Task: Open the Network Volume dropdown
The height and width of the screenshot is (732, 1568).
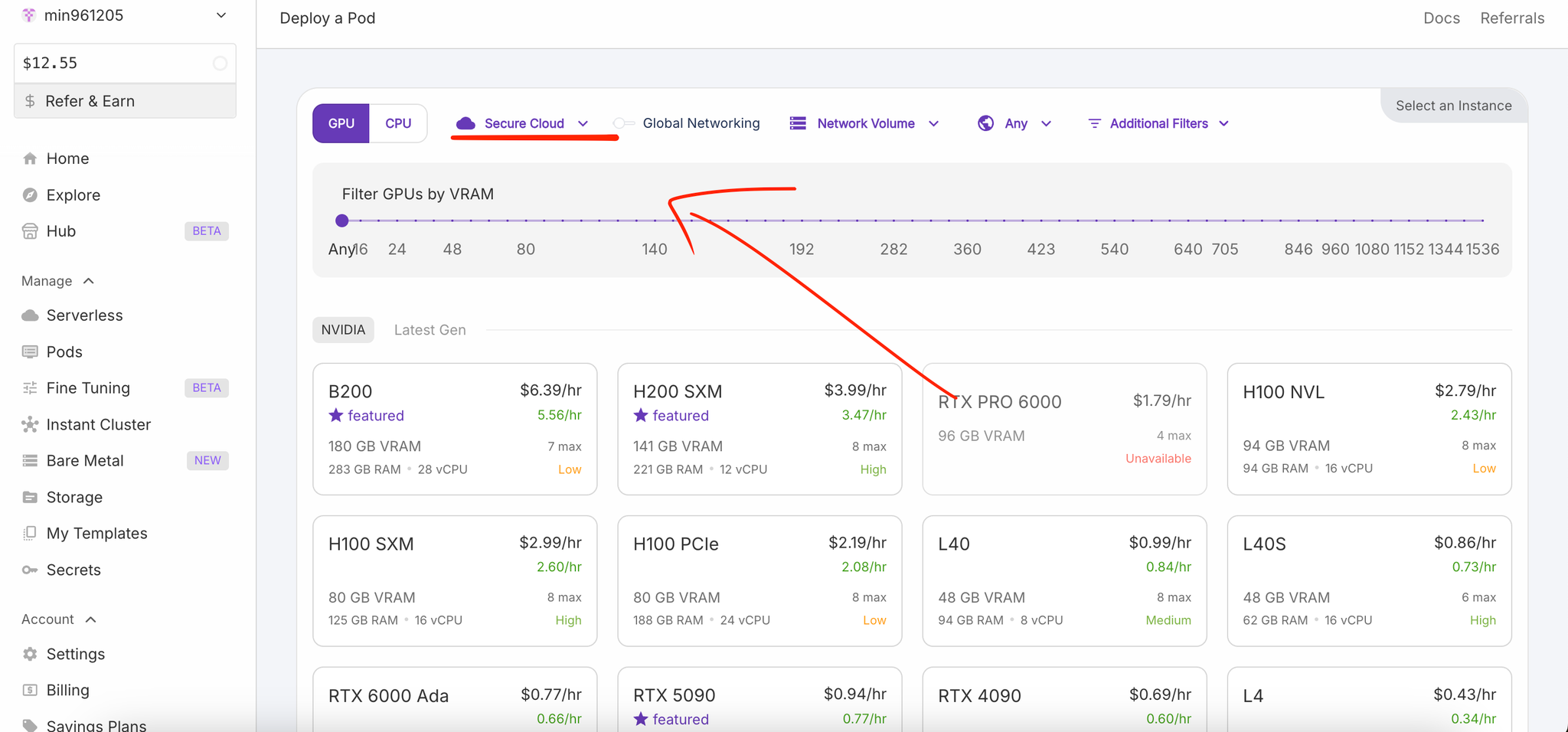Action: coord(864,123)
